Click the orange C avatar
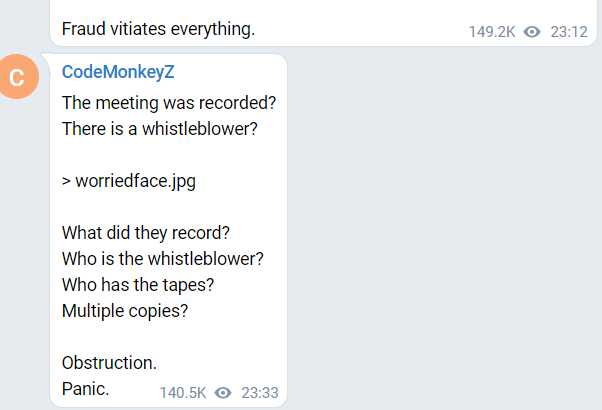The height and width of the screenshot is (410, 602). 16,78
